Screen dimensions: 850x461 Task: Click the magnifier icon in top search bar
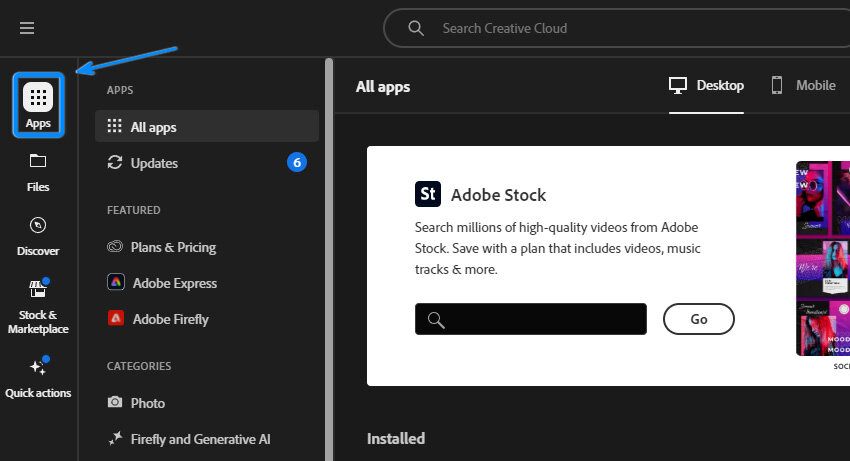[416, 28]
